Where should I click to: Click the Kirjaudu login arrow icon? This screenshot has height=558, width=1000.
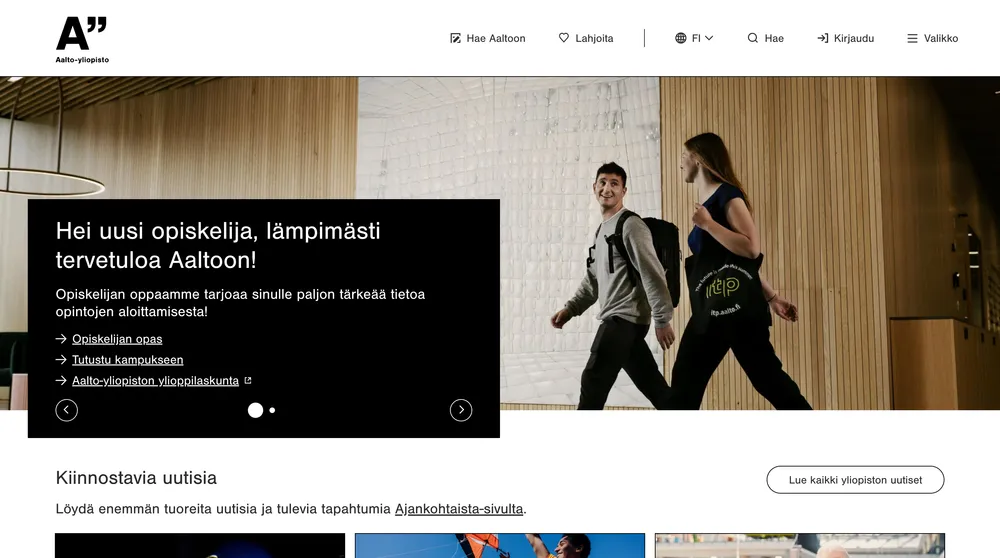pos(823,38)
